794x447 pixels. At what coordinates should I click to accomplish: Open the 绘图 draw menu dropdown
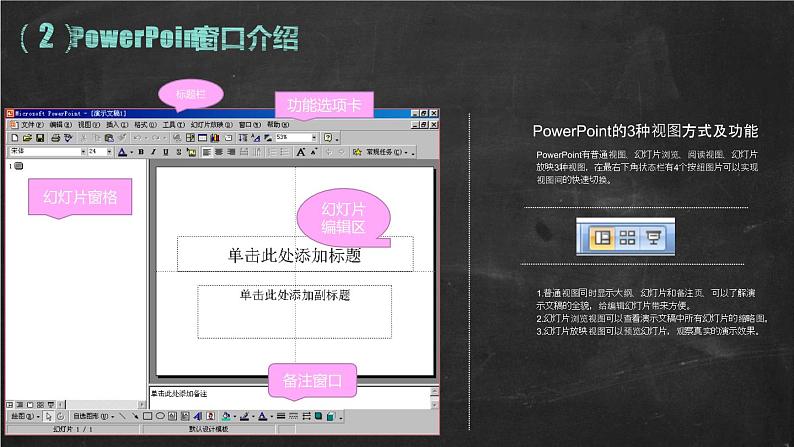[x=25, y=416]
